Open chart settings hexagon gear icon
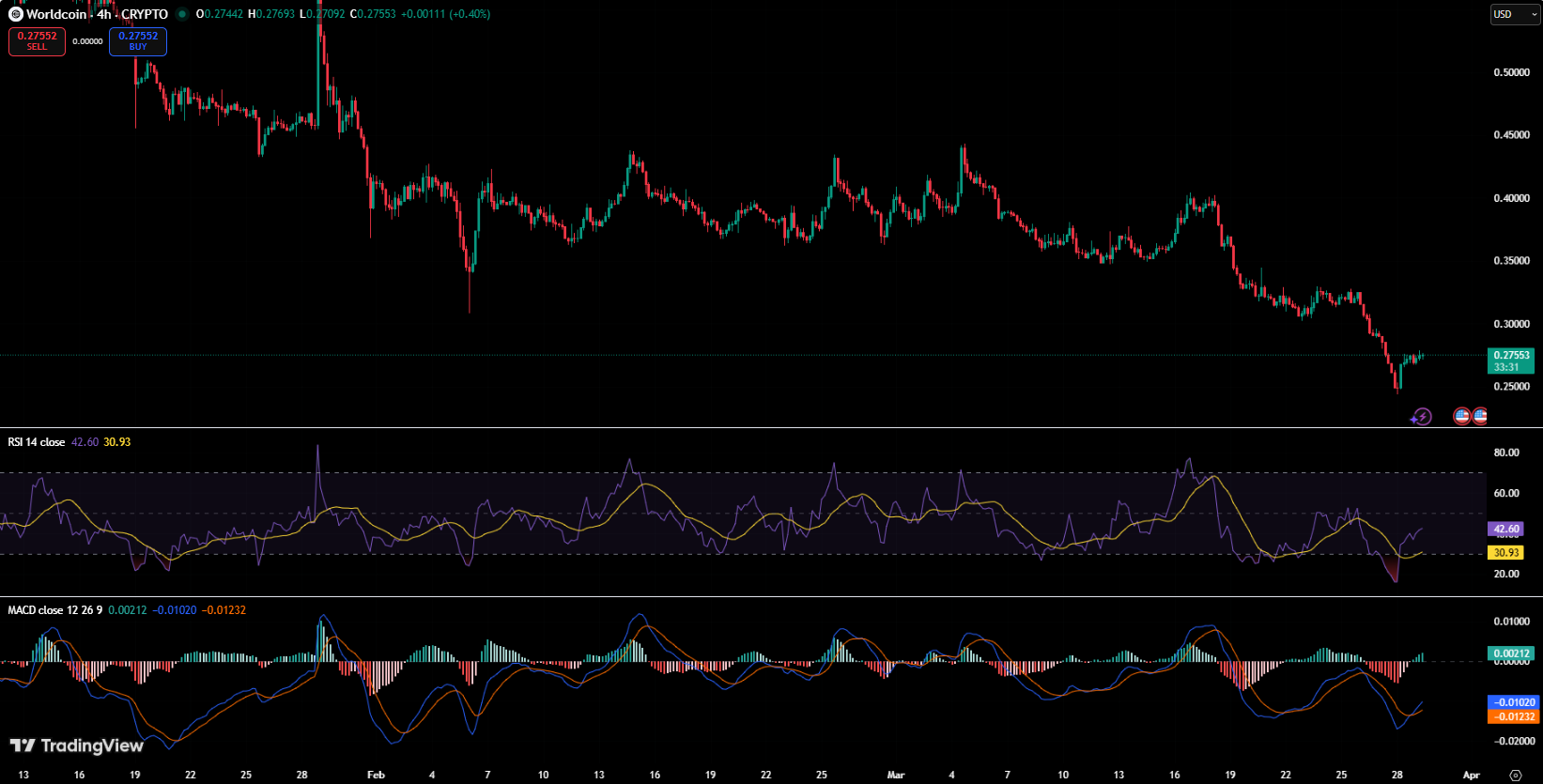The image size is (1543, 784). [1515, 775]
